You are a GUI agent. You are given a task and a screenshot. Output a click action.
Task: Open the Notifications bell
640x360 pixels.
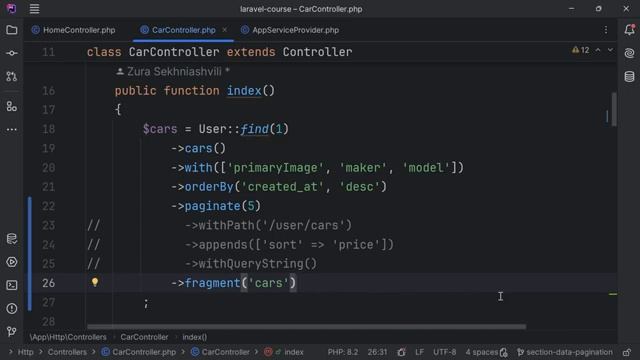629,29
